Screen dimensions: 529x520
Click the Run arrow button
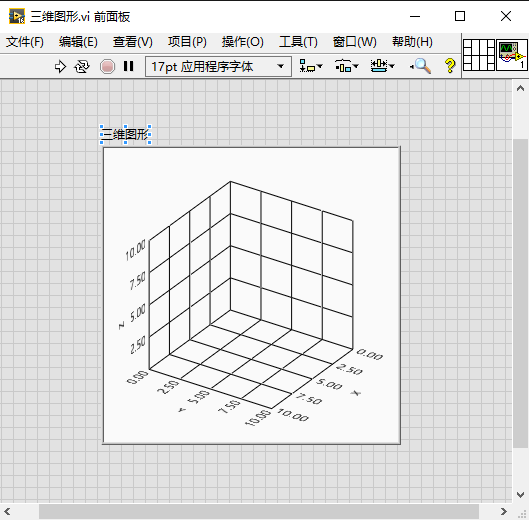click(x=60, y=66)
